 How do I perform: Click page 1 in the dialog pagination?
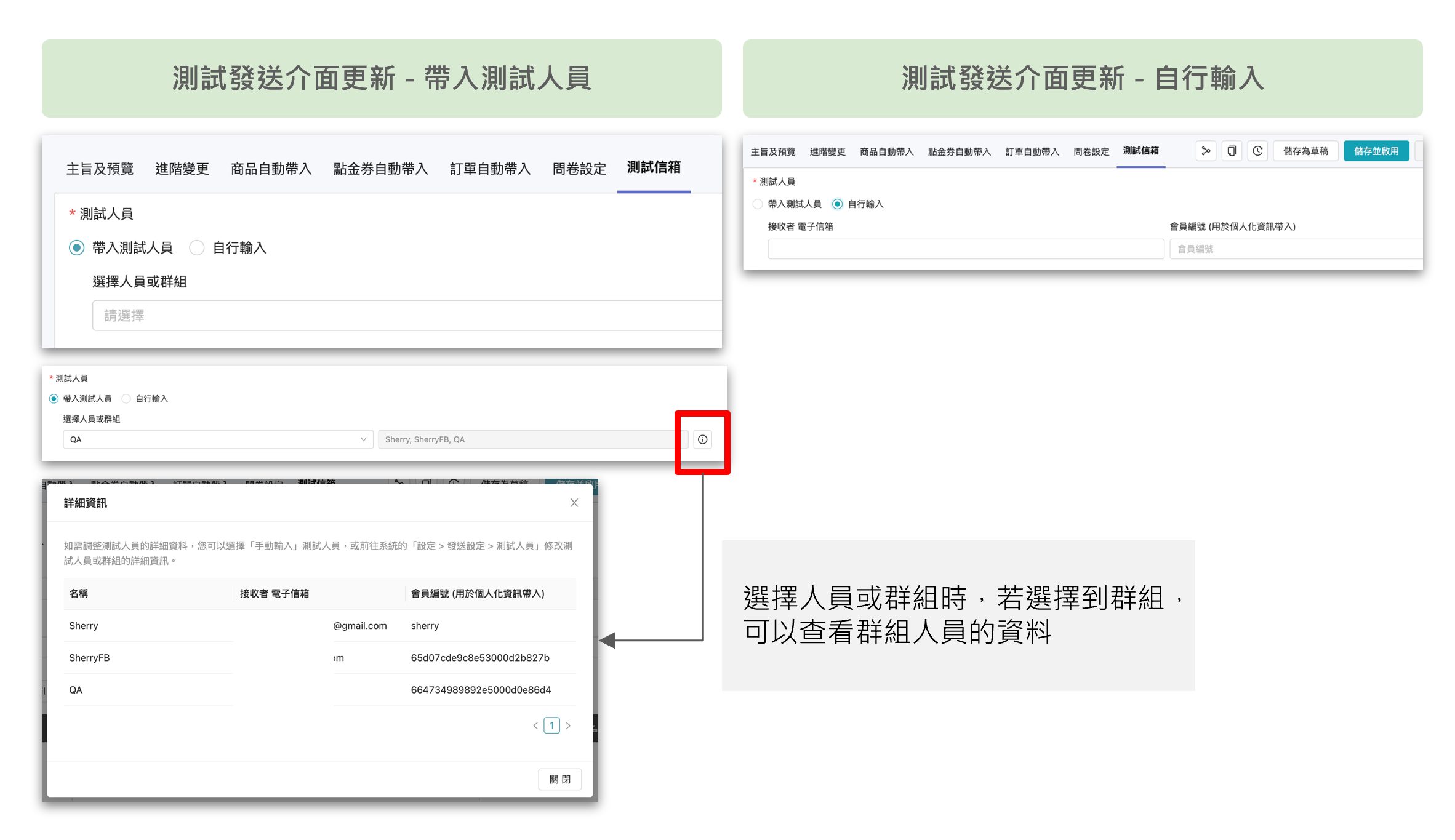(551, 725)
